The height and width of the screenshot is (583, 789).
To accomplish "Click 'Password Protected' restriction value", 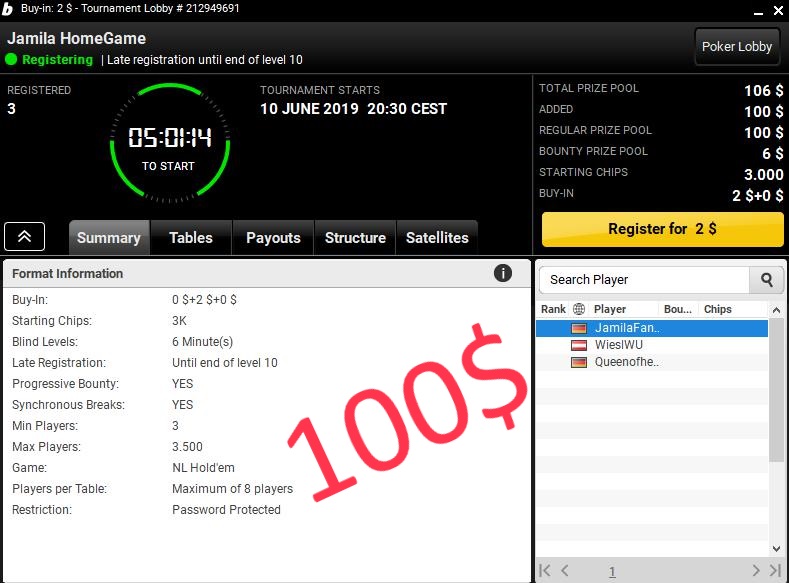I will point(226,510).
